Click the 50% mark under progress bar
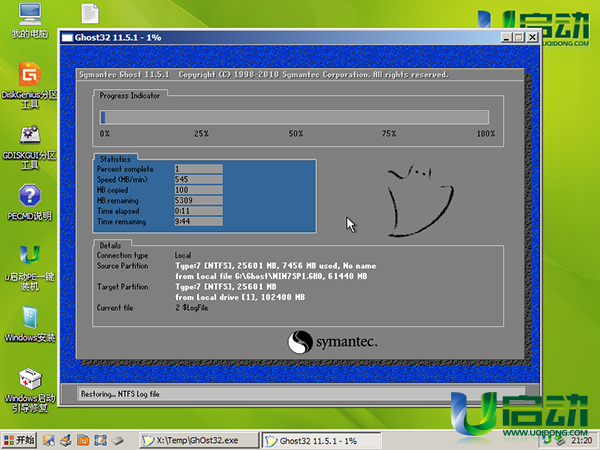 coord(296,134)
